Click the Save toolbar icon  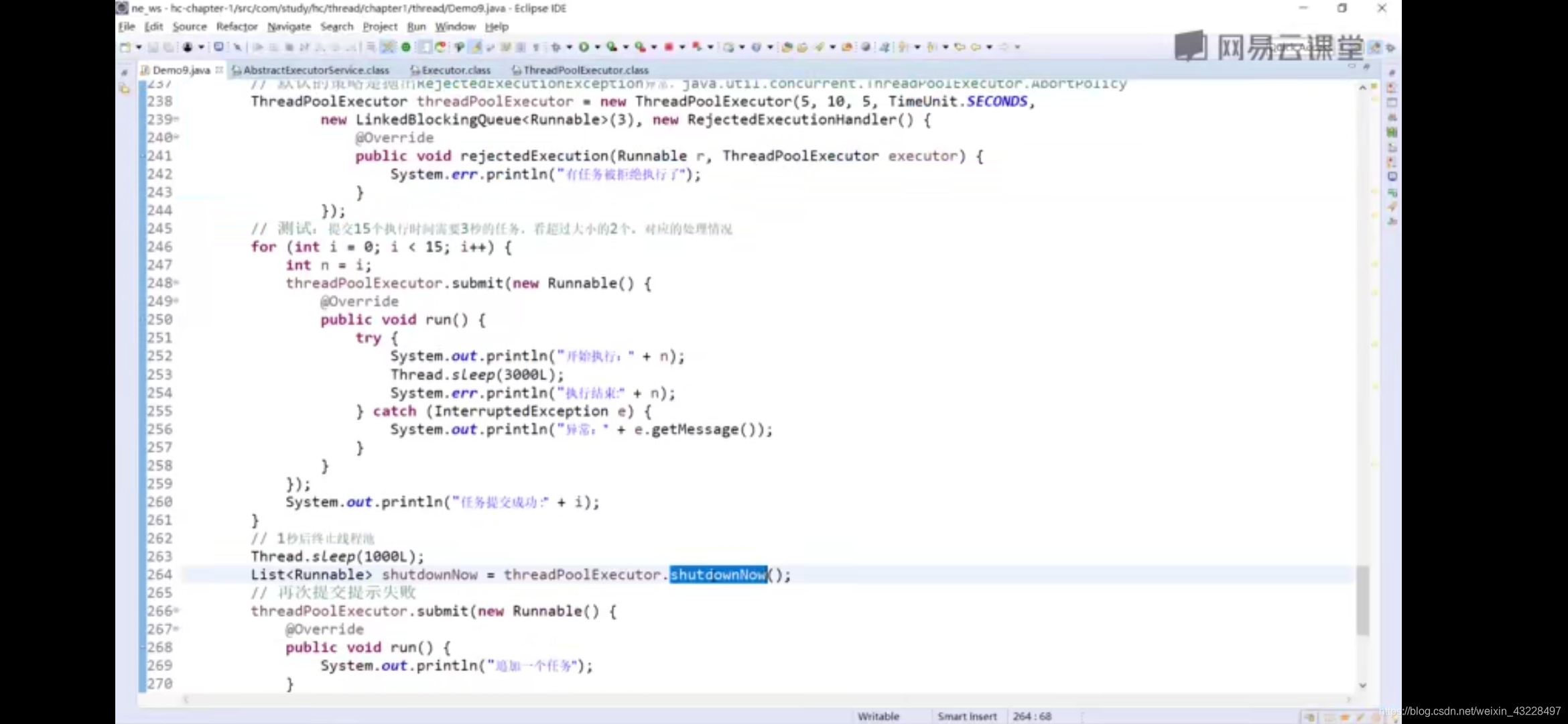(153, 47)
